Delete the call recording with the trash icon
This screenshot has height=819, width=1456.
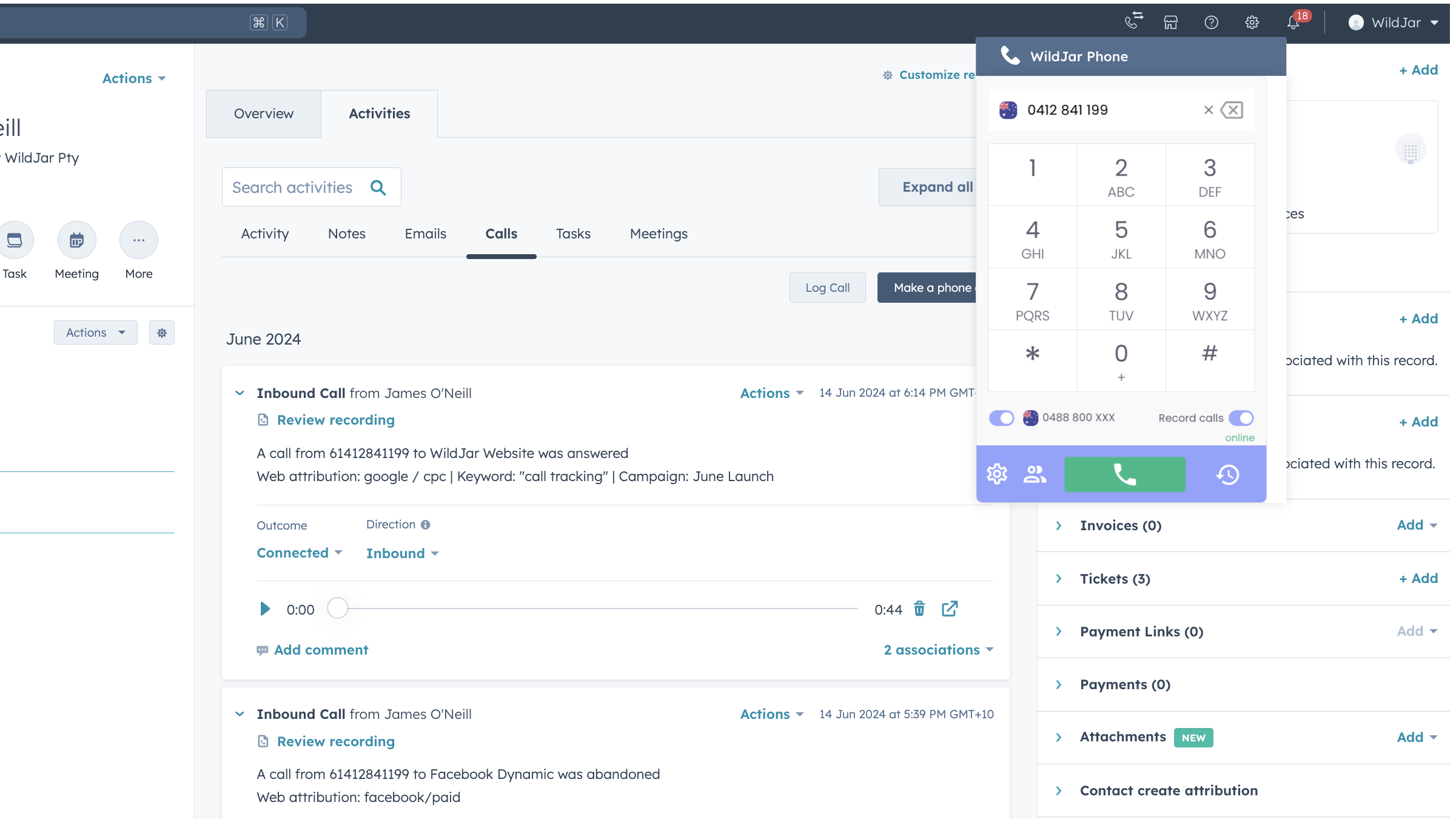pos(919,608)
